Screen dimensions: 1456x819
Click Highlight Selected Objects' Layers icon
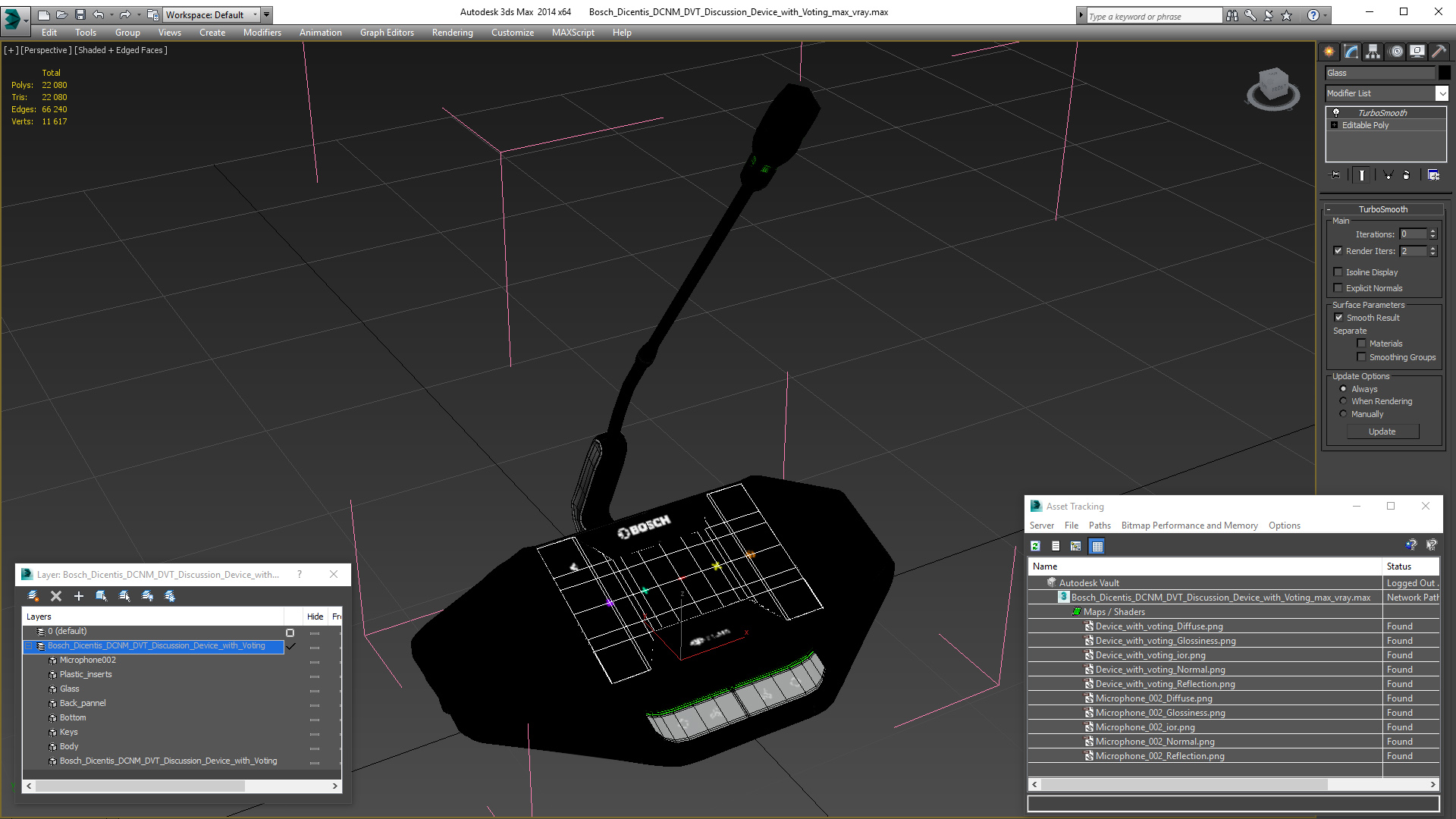pyautogui.click(x=124, y=596)
